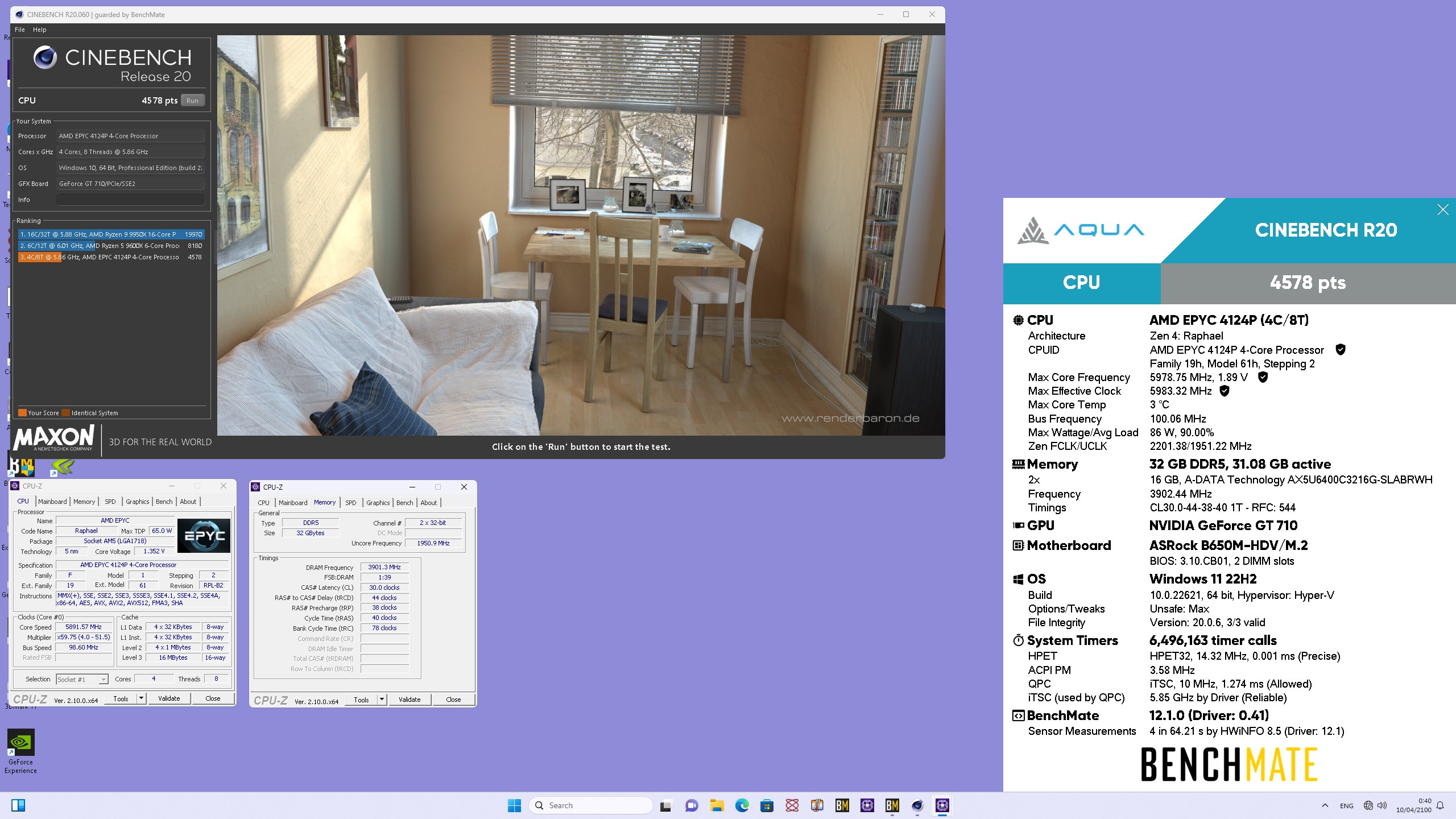Launch Microsoft Edge from the taskbar
The image size is (1456, 819).
742,805
